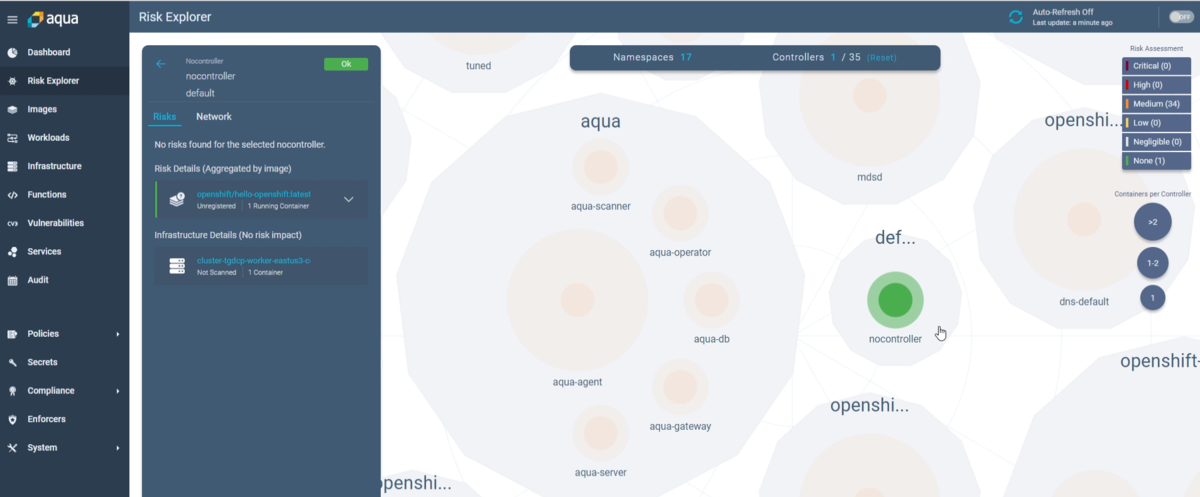Toggle the Critical (0) risk filter
Viewport: 1200px width, 497px height.
(1156, 66)
